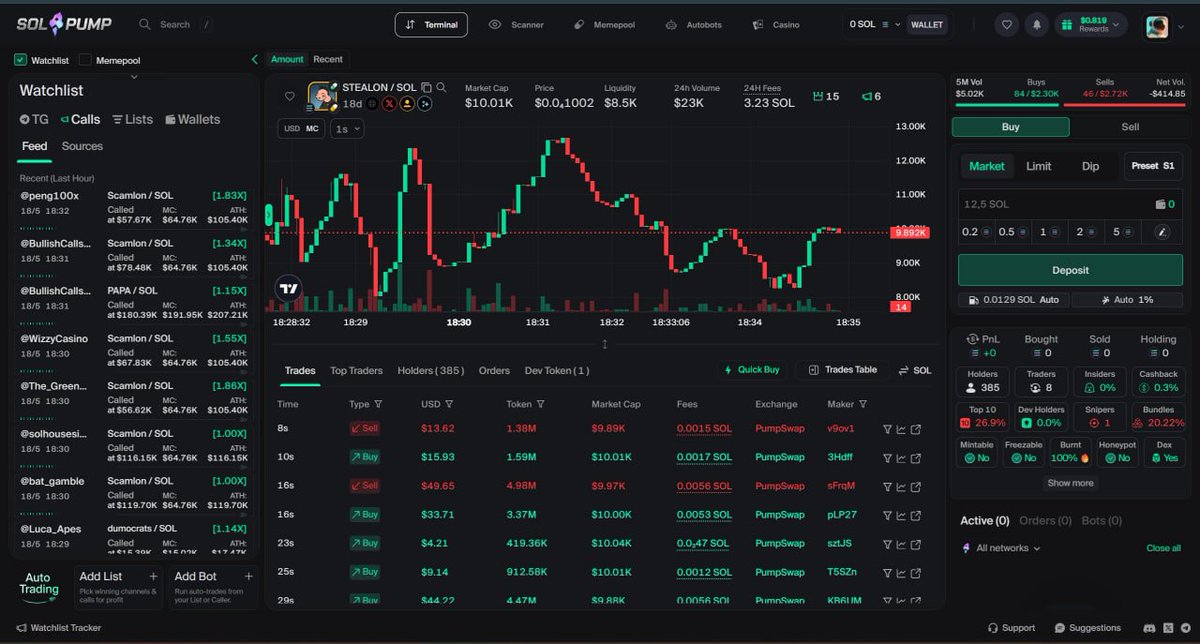Open the @peng100x Scamlon call entry
Image resolution: width=1200 pixels, height=644 pixels.
tap(134, 208)
